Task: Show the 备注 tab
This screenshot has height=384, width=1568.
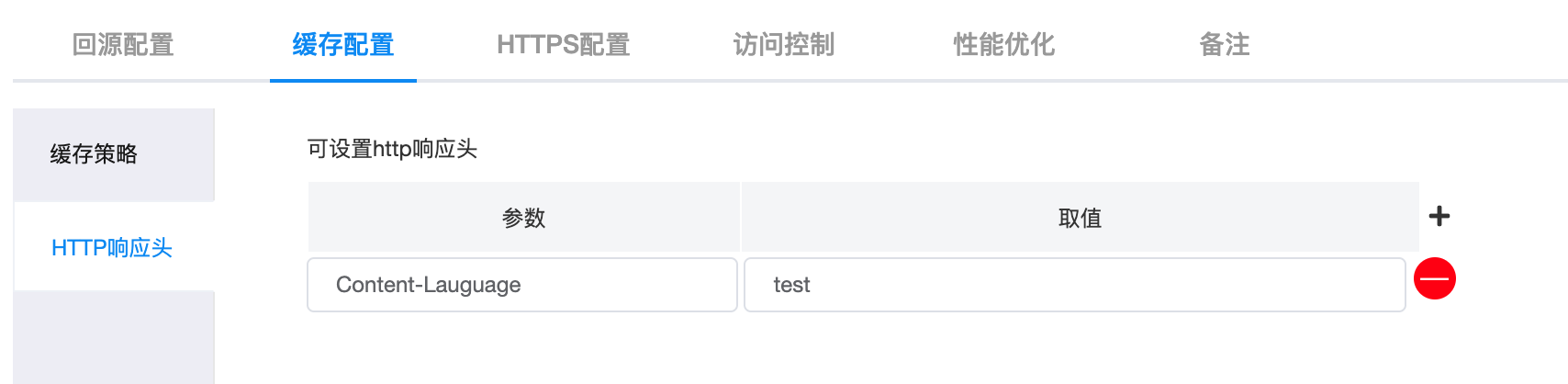Action: pyautogui.click(x=1225, y=44)
